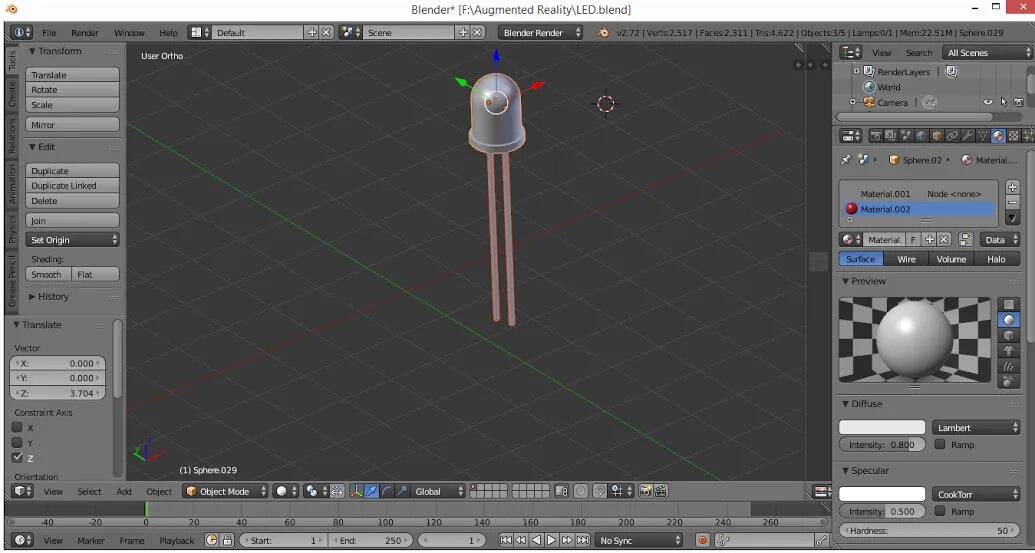1035x553 pixels.
Task: Open the All Scenes outliner dropdown
Action: pos(987,53)
